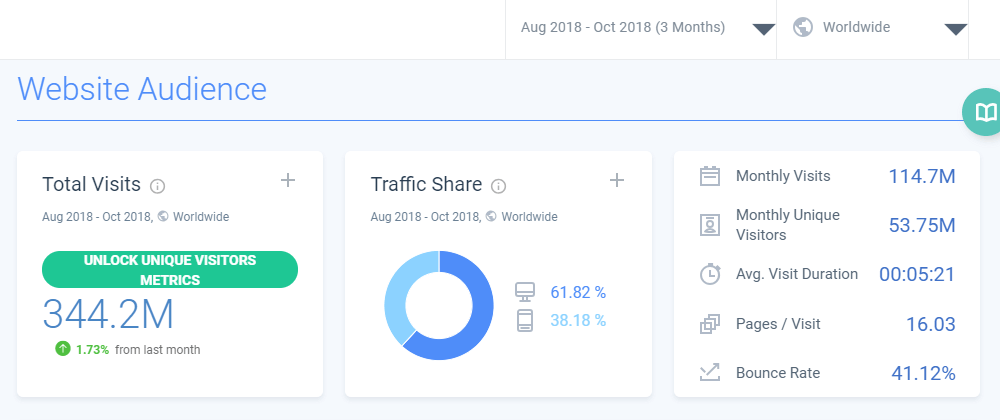Click the 53.75M unique visitors value
Screen dimensions: 1000x420
click(922, 225)
